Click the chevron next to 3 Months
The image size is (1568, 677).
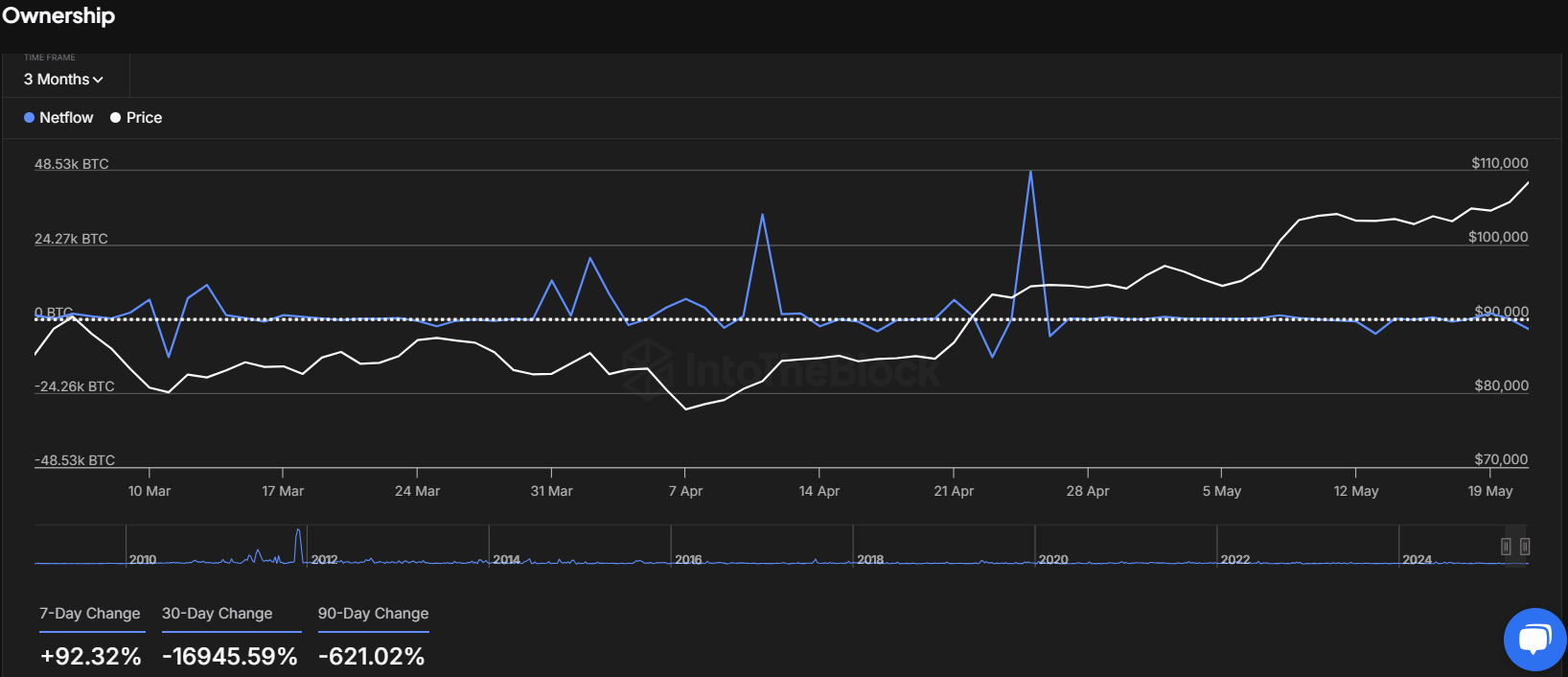tap(98, 81)
